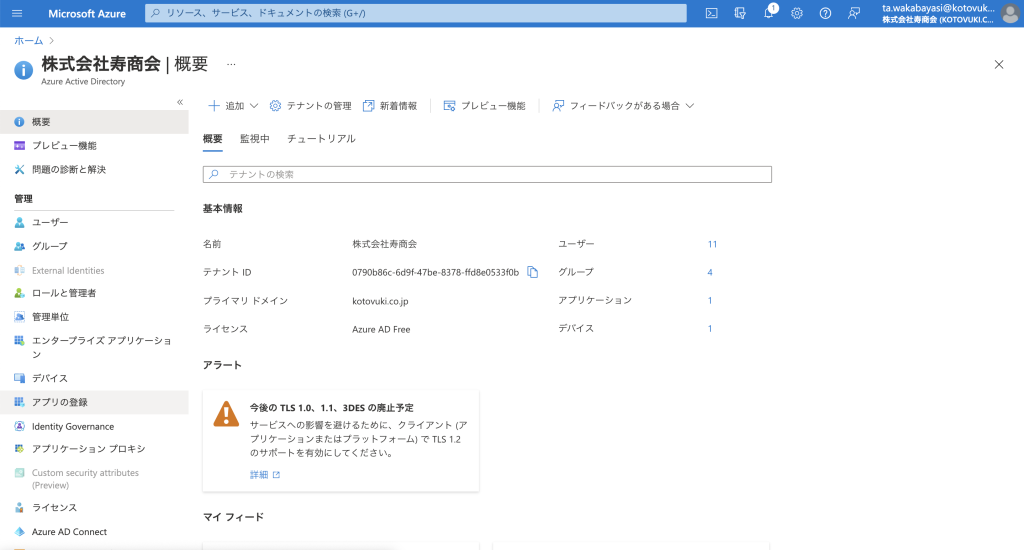Click the 管理単位 sidebar icon

(20, 317)
